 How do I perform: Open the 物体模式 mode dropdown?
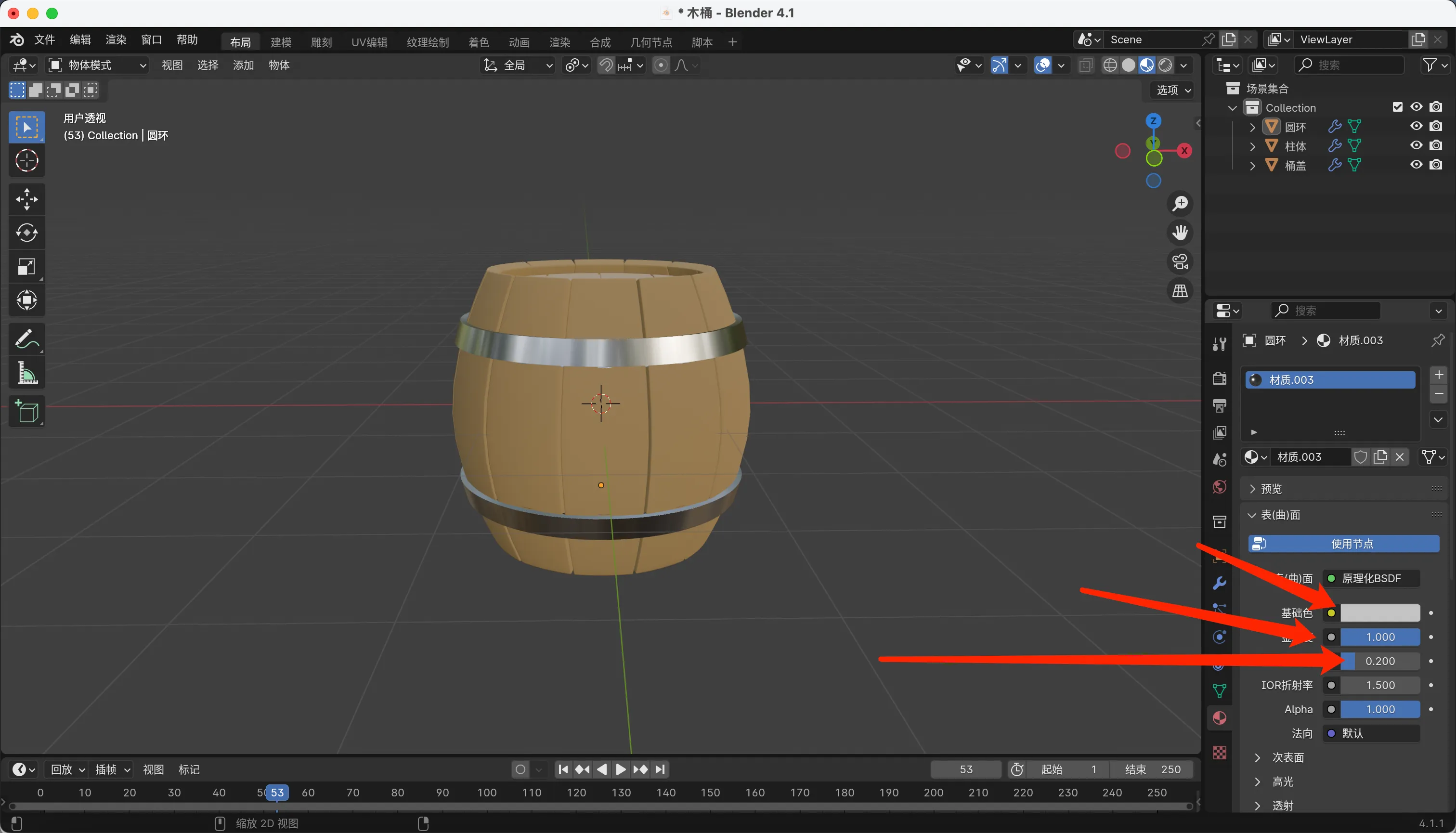point(97,65)
